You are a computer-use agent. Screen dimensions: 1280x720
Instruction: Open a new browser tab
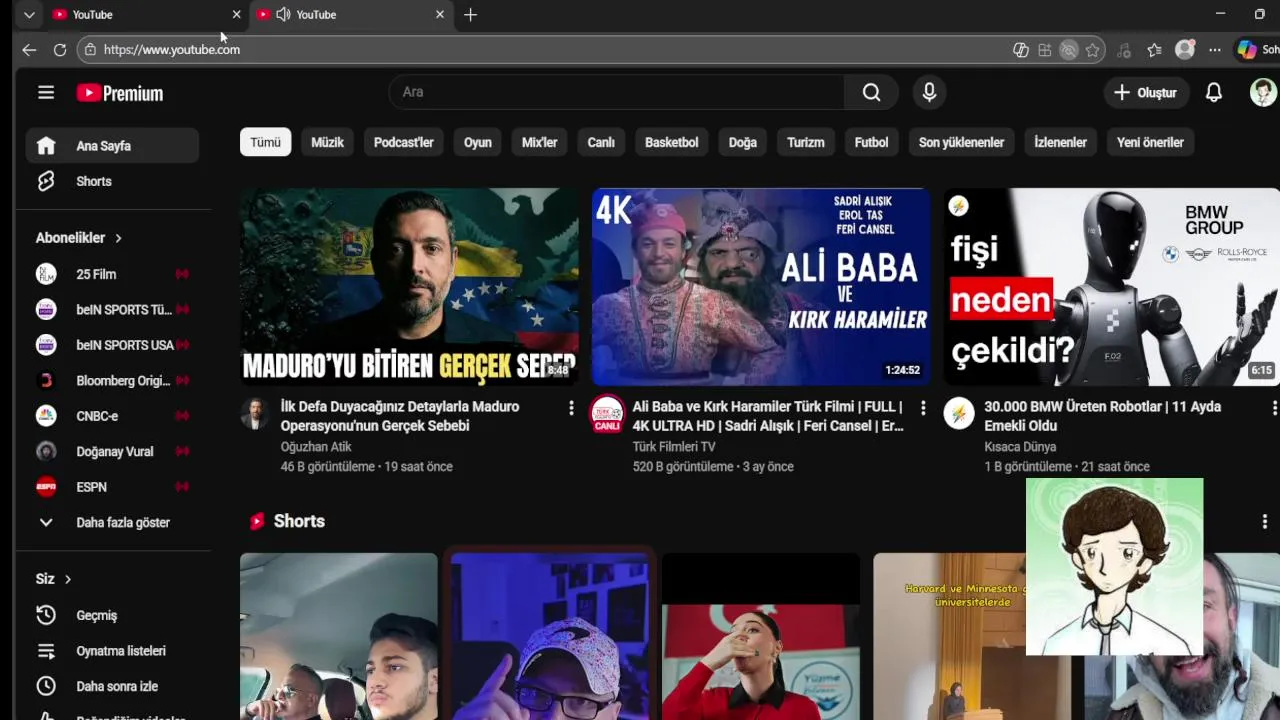click(470, 14)
